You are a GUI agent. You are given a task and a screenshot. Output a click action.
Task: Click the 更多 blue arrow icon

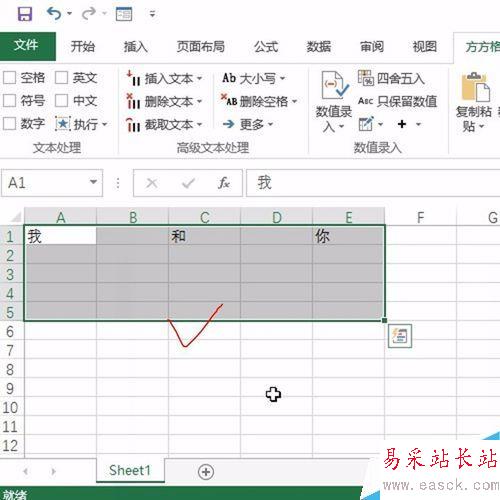click(229, 124)
